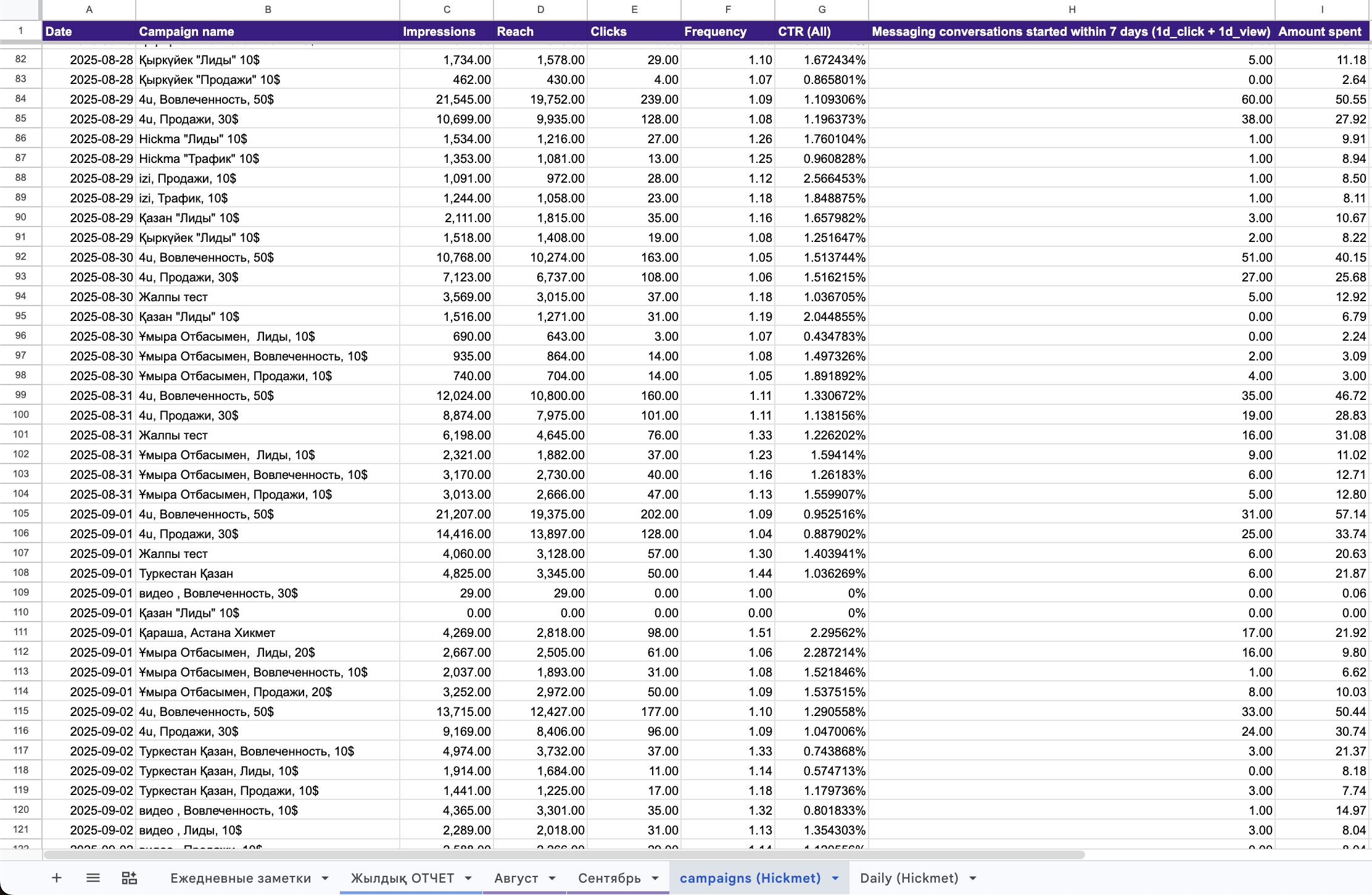Switch to the Август sheet
This screenshot has height=895, width=1372.
(x=516, y=878)
